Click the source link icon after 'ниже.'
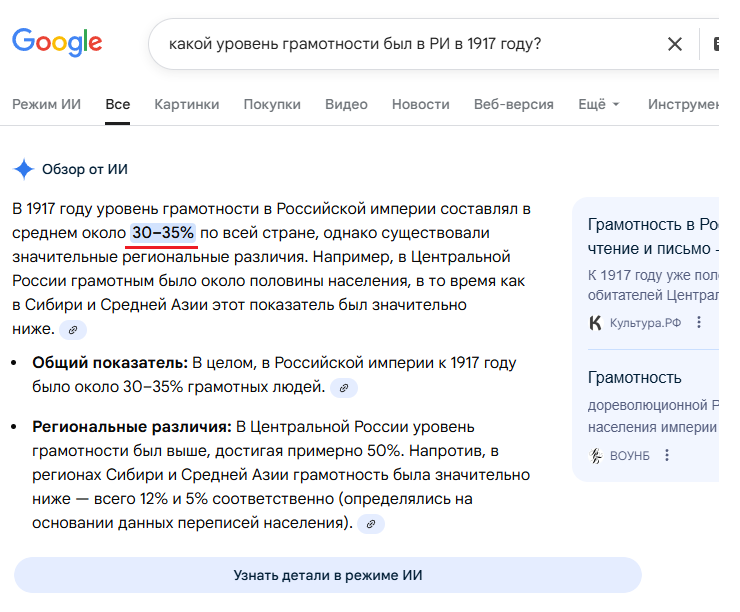The image size is (740, 612). coord(73,329)
